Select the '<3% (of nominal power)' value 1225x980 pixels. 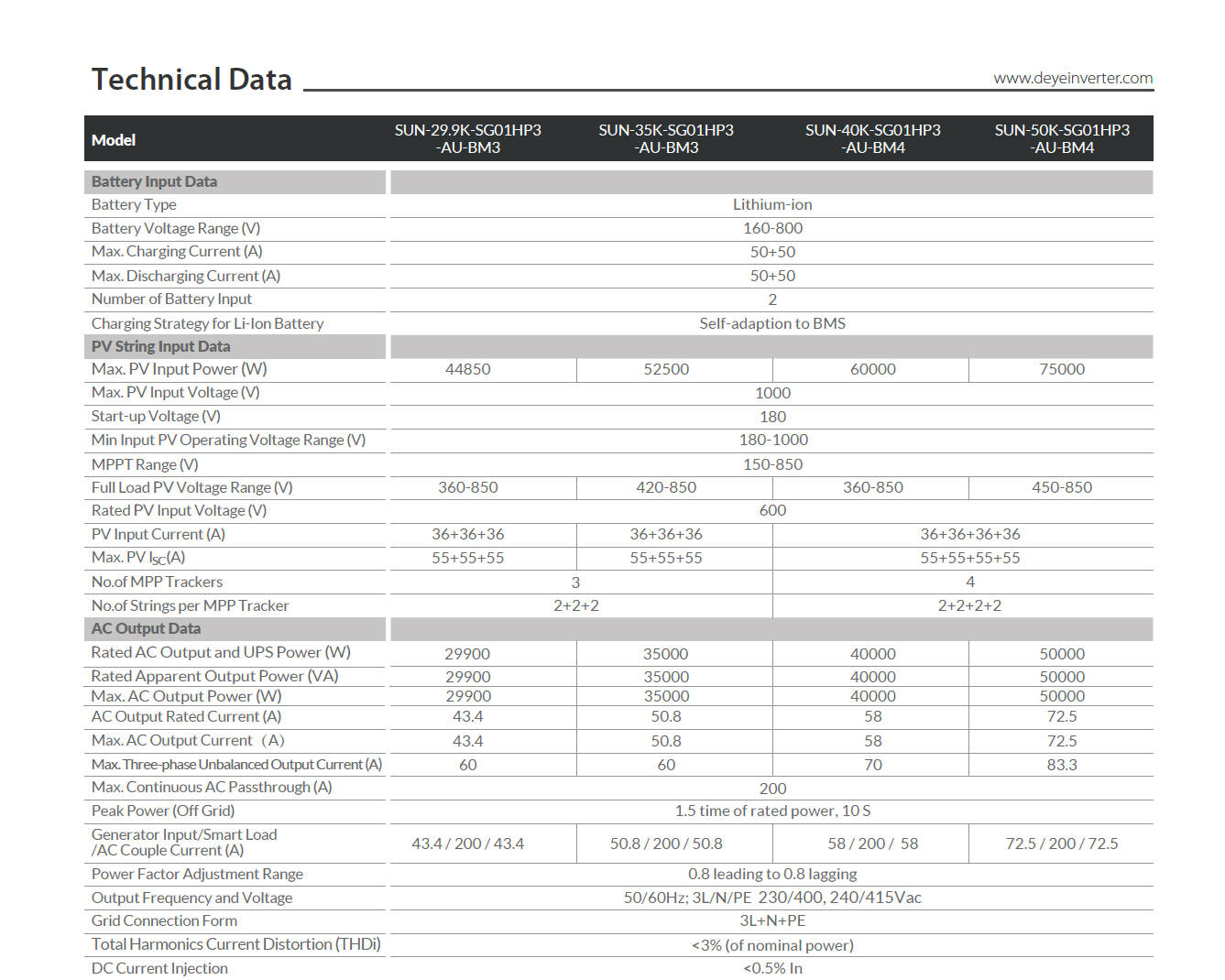(772, 945)
